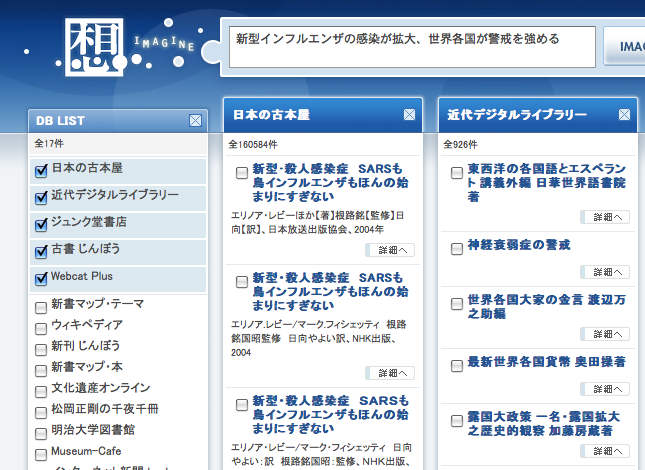The width and height of the screenshot is (645, 470).
Task: Open first 新型・殺人感染症 title by 日本放送出版協会
Action: pyautogui.click(x=330, y=183)
